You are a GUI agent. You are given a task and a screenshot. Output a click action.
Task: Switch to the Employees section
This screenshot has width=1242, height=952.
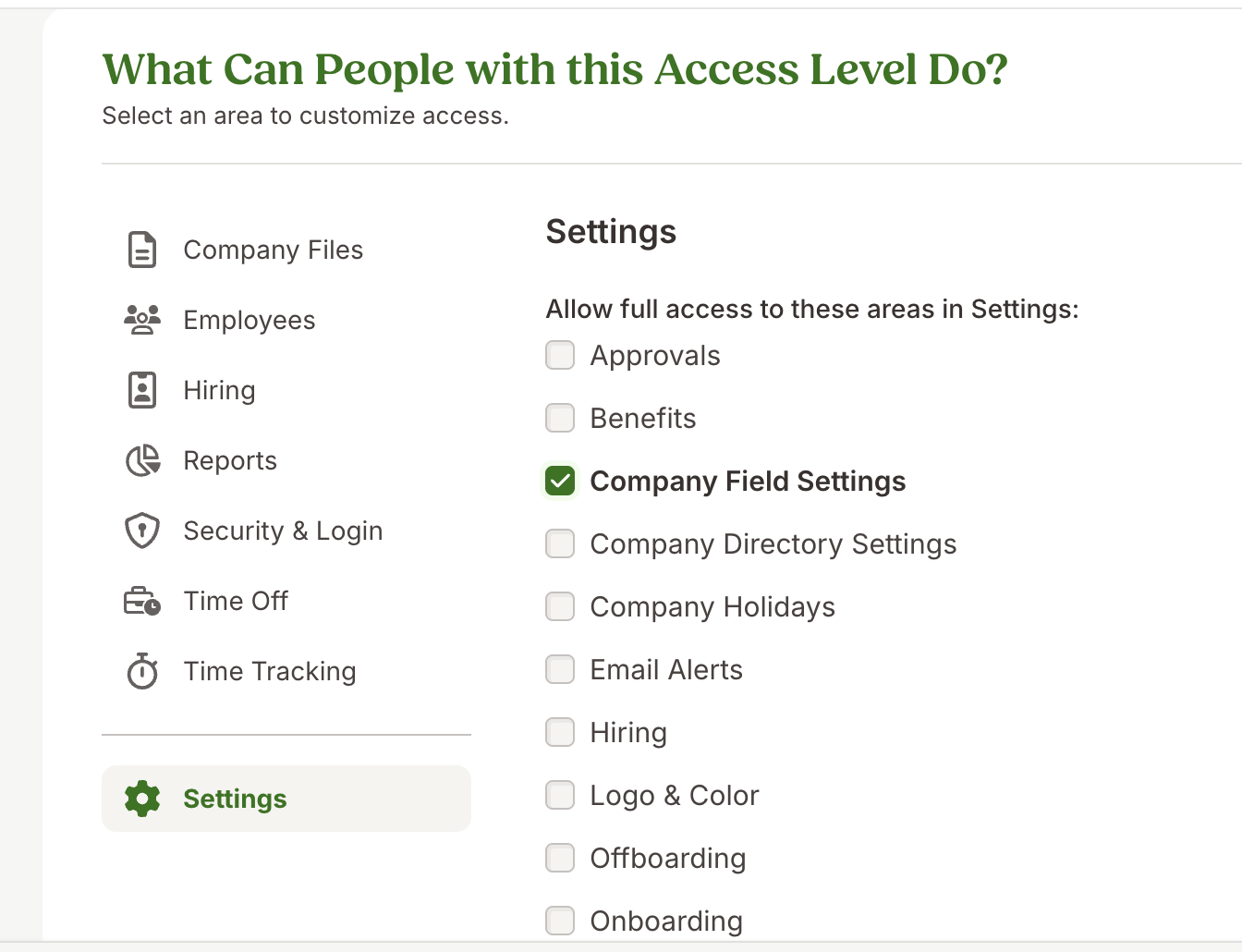[x=250, y=319]
